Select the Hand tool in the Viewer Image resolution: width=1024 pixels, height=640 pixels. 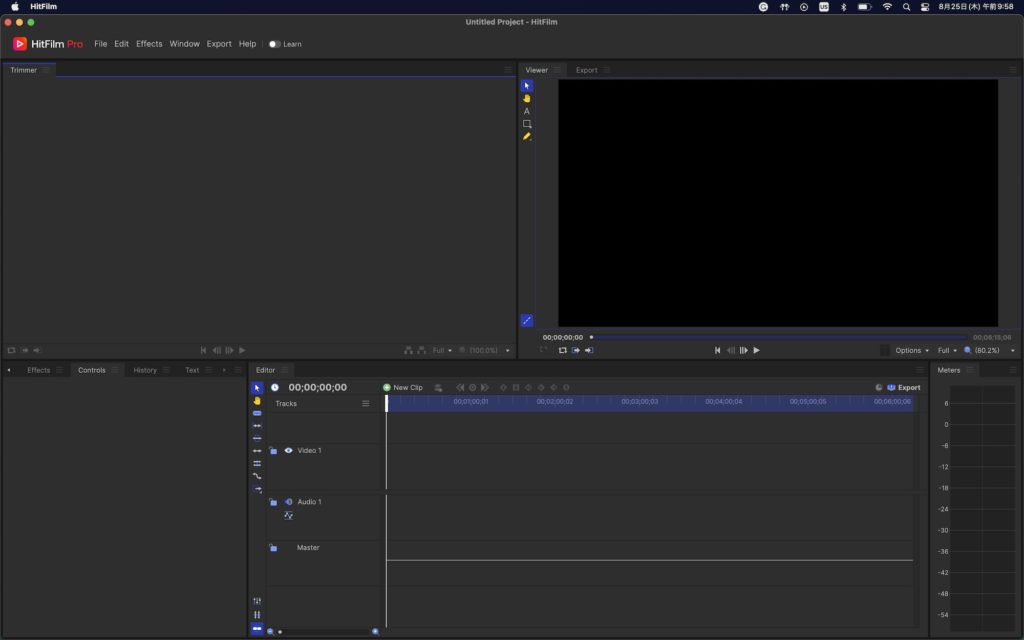[x=527, y=98]
